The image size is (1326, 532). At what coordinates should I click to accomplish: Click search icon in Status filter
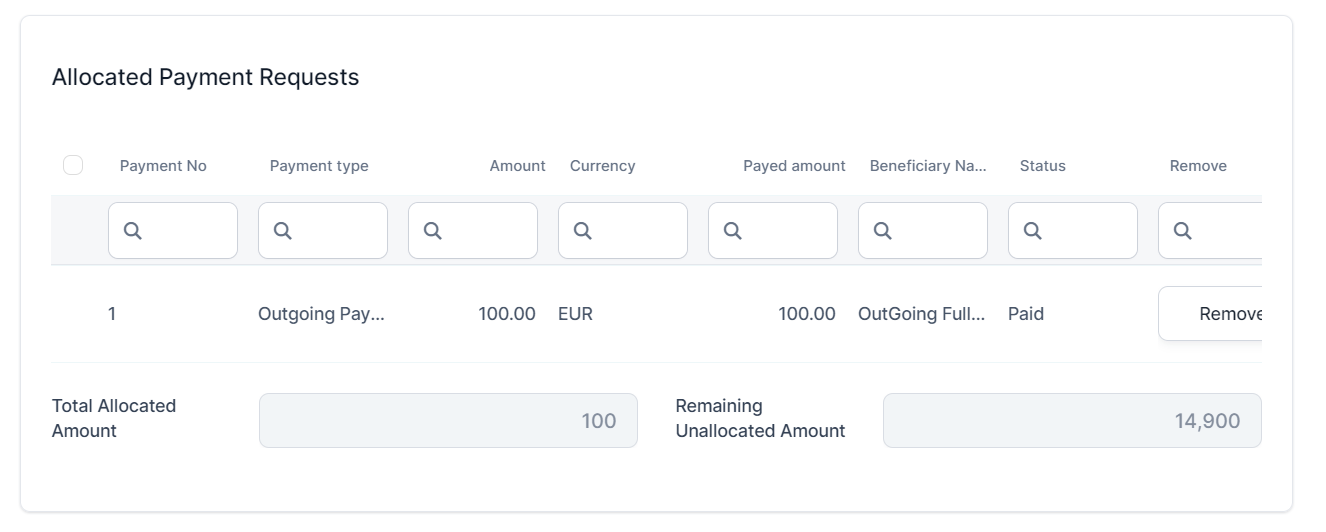[1033, 231]
